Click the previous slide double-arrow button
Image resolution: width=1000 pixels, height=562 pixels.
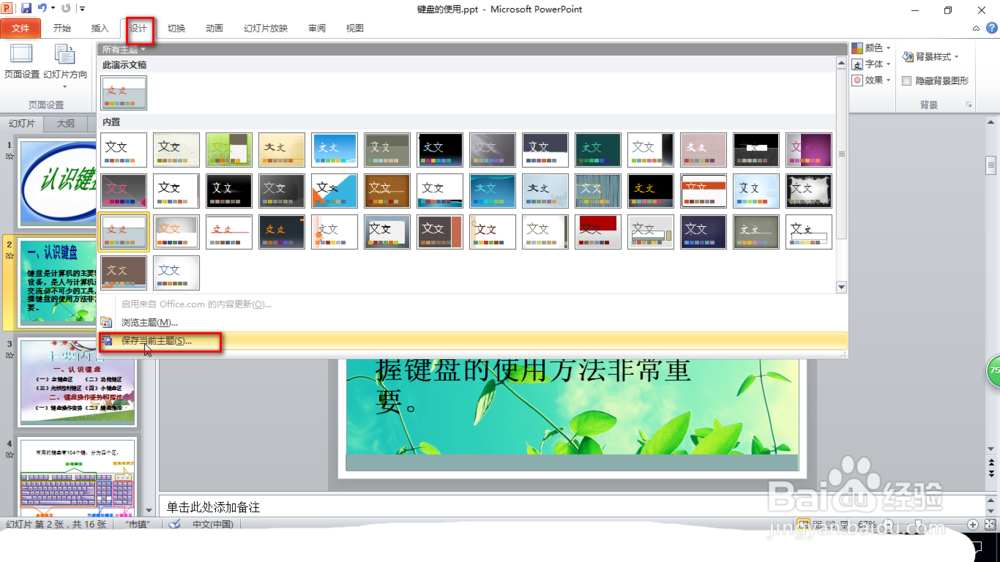tap(990, 462)
